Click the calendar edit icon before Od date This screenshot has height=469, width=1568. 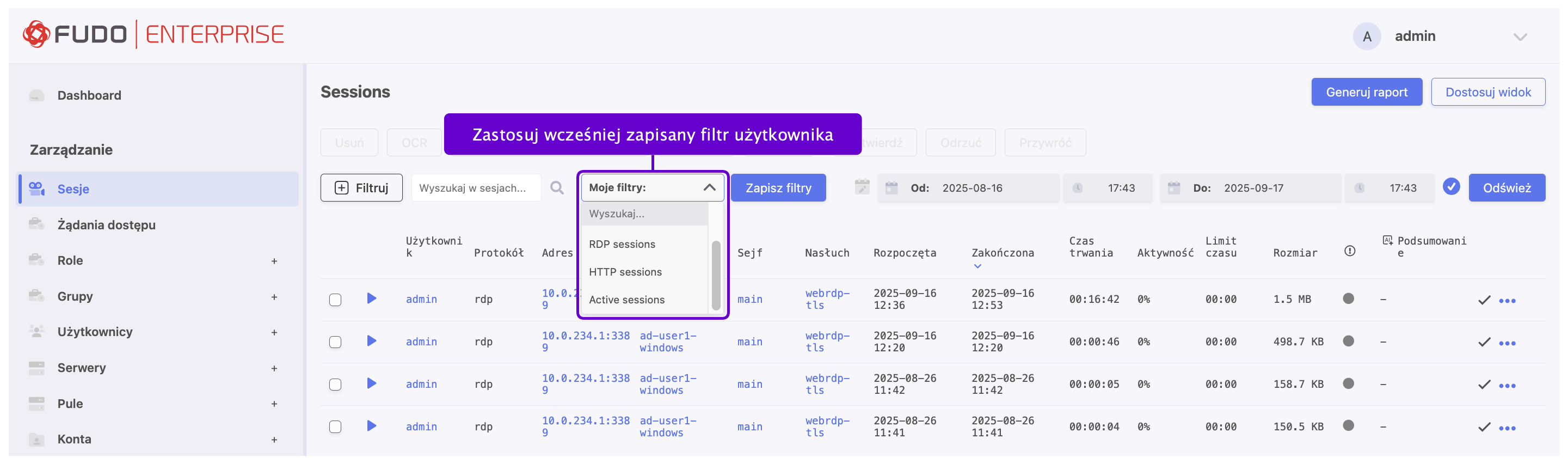(x=862, y=187)
